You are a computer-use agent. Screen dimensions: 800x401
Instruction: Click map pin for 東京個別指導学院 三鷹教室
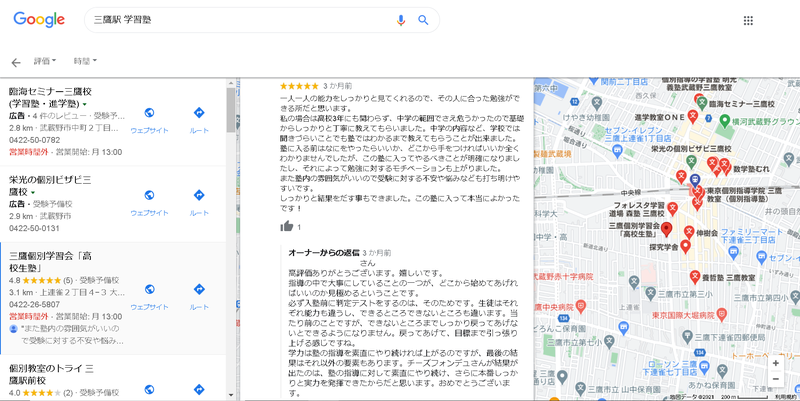coord(698,192)
